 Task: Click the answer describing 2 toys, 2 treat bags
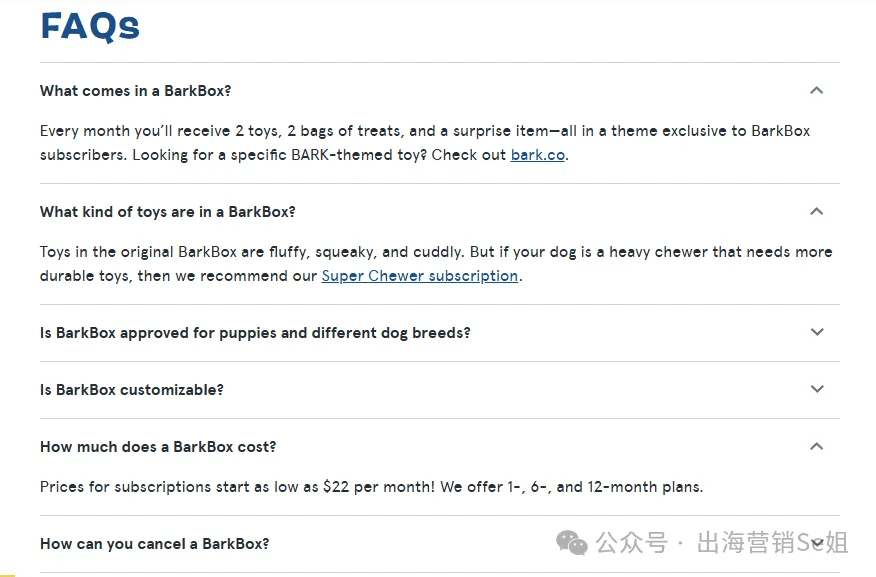point(424,143)
